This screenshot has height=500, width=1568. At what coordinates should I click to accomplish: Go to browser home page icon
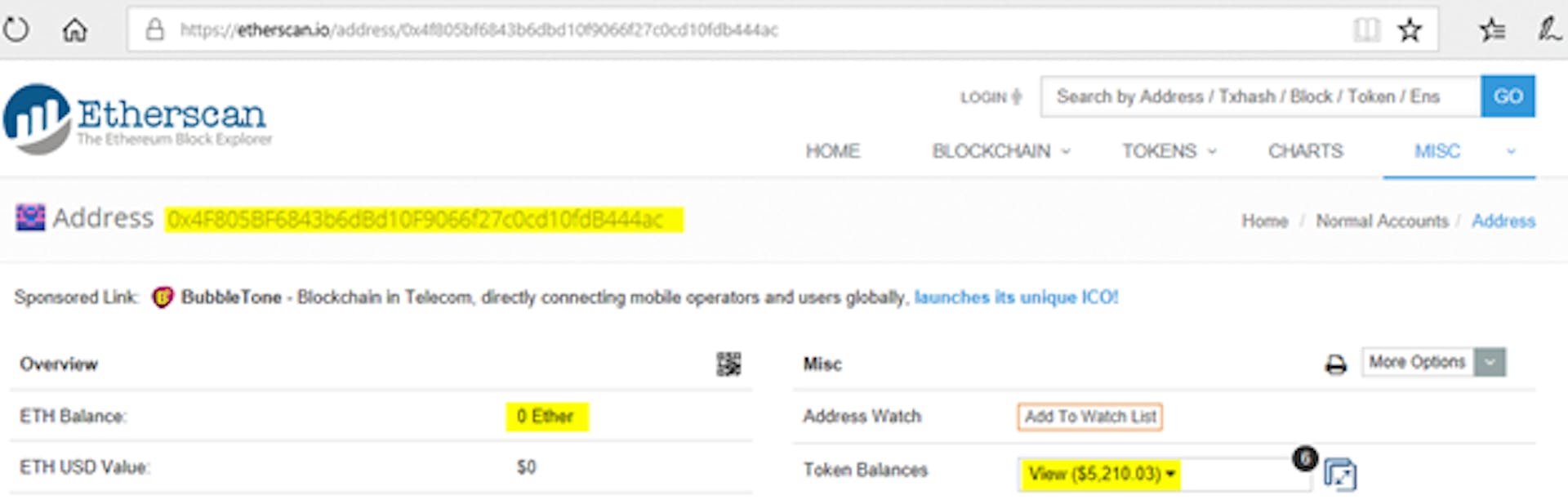coord(75,30)
